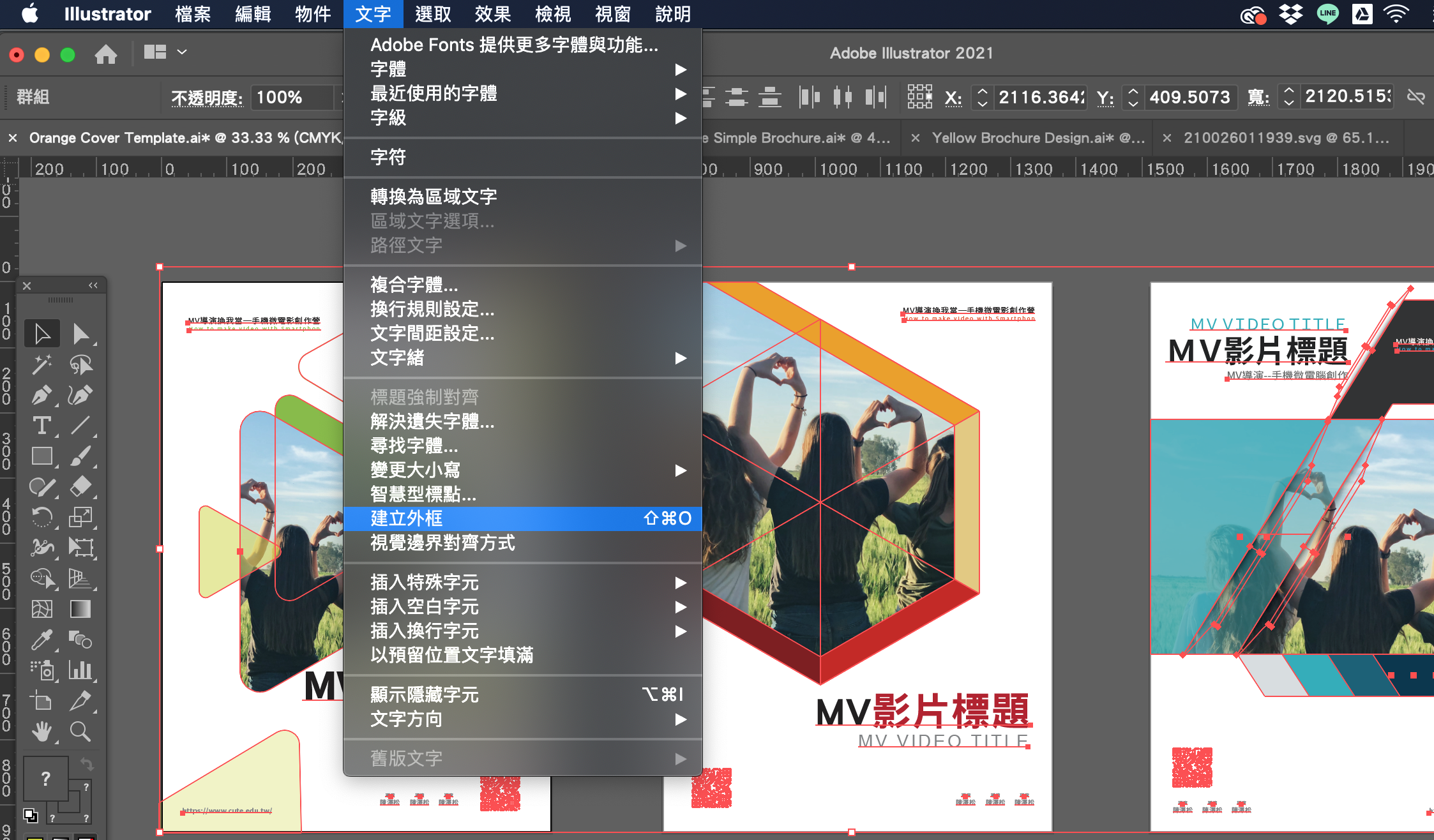Click the 不透明度 label link

pos(207,98)
